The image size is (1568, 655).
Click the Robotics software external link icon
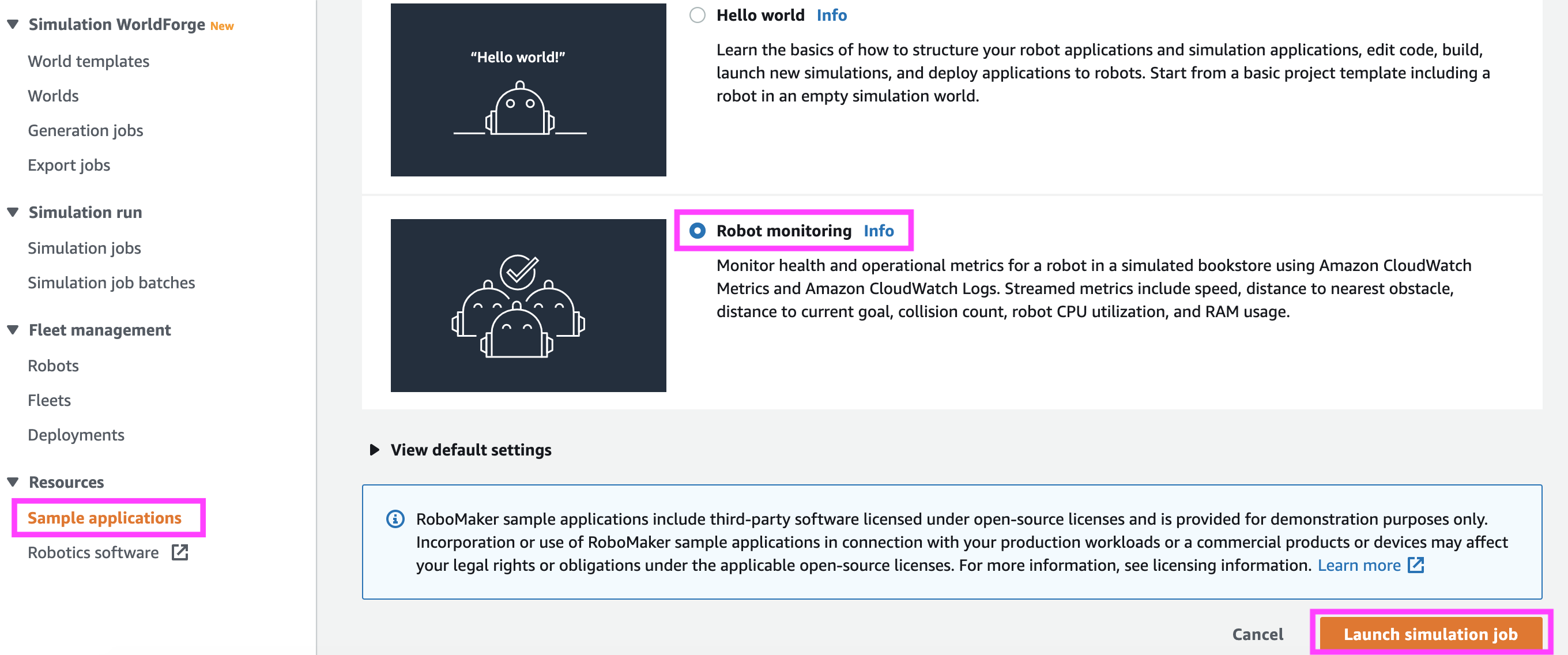point(179,552)
